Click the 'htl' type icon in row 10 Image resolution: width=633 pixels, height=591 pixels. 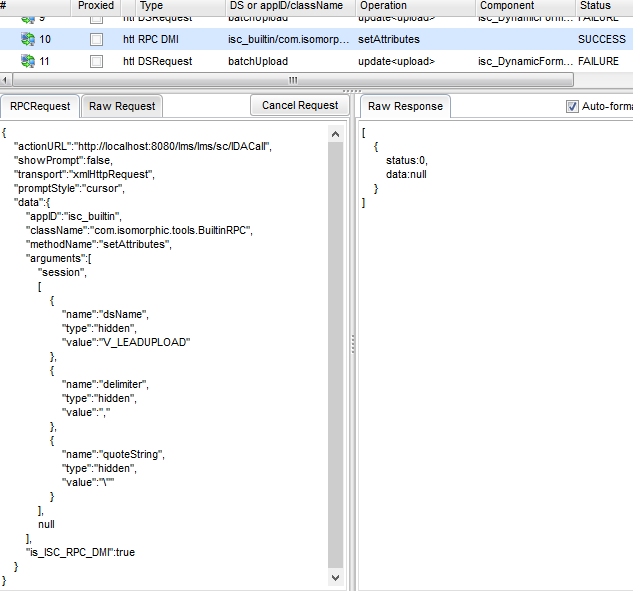click(128, 39)
